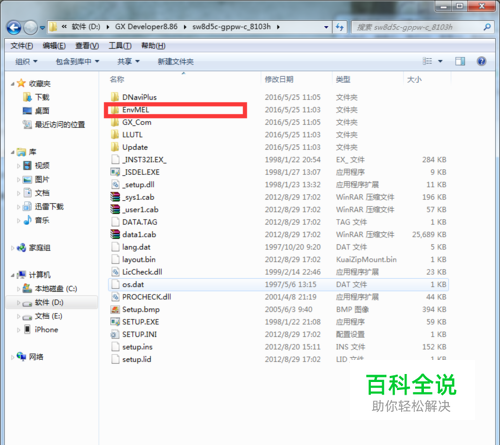Image resolution: width=500 pixels, height=445 pixels.
Task: Click the change view icon
Action: point(427,61)
